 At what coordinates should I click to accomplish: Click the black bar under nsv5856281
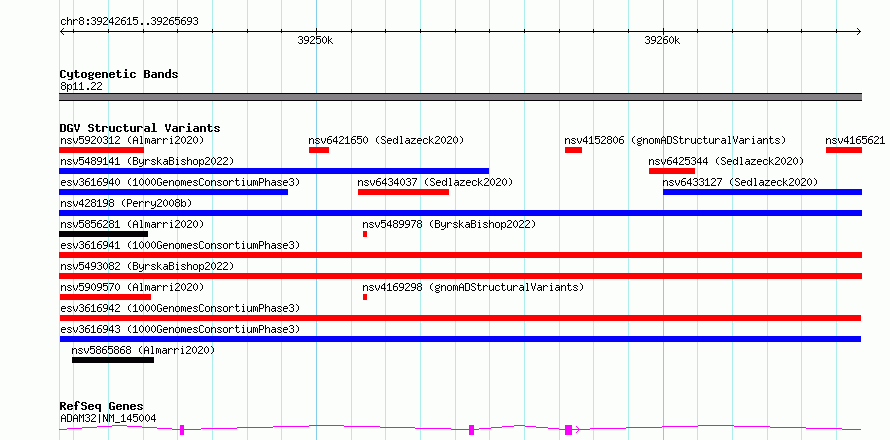click(104, 234)
